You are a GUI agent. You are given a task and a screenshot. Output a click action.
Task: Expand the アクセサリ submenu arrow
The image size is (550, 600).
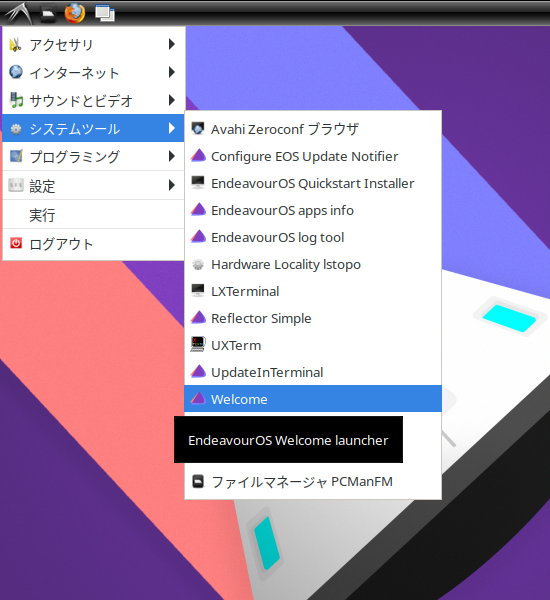(172, 44)
